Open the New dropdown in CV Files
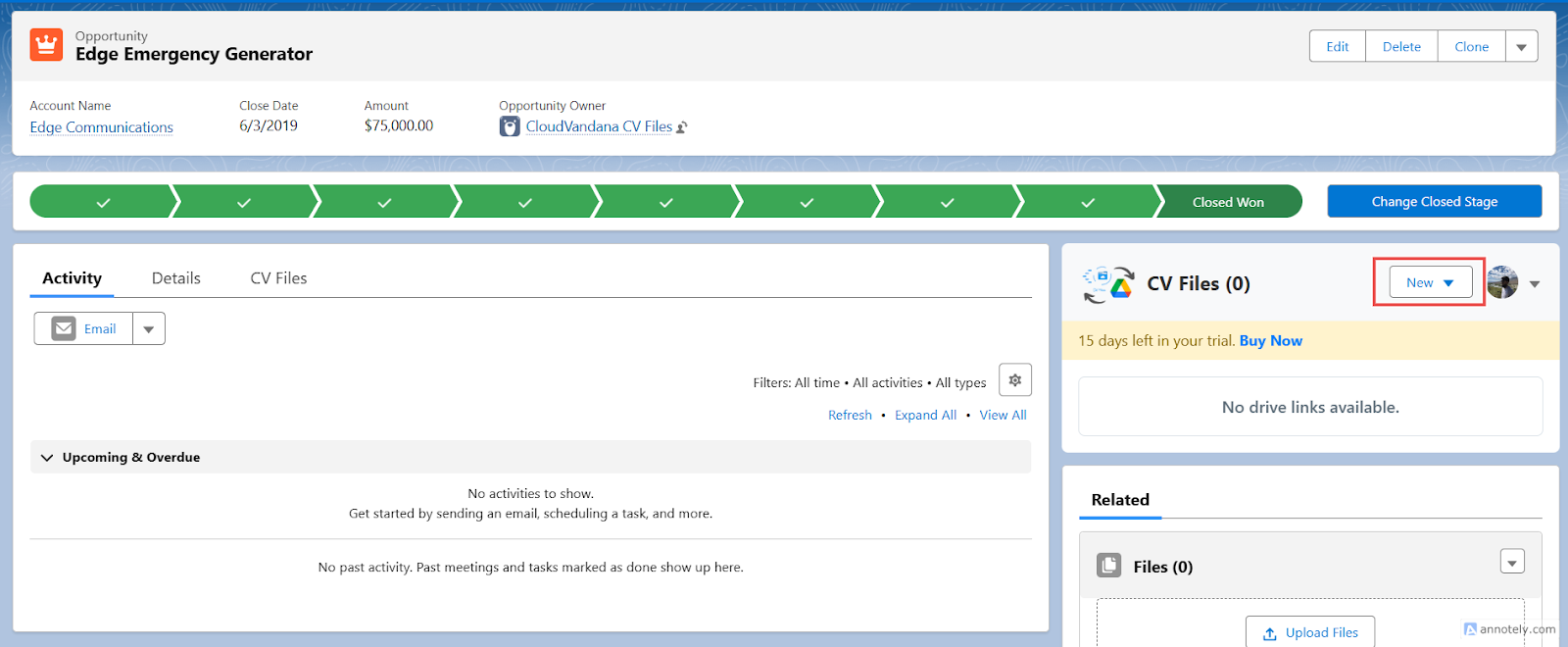Screen dimensions: 1568x647 [x=1431, y=282]
